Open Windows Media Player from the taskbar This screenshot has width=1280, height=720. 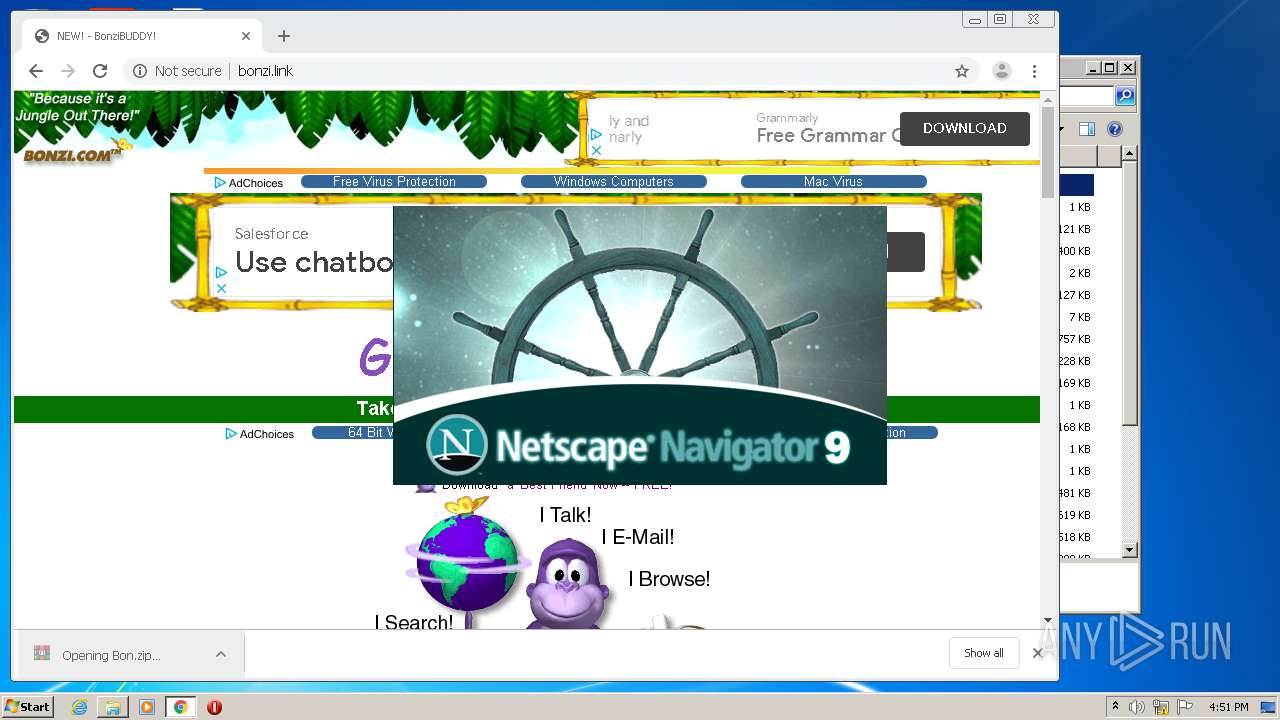pyautogui.click(x=147, y=707)
